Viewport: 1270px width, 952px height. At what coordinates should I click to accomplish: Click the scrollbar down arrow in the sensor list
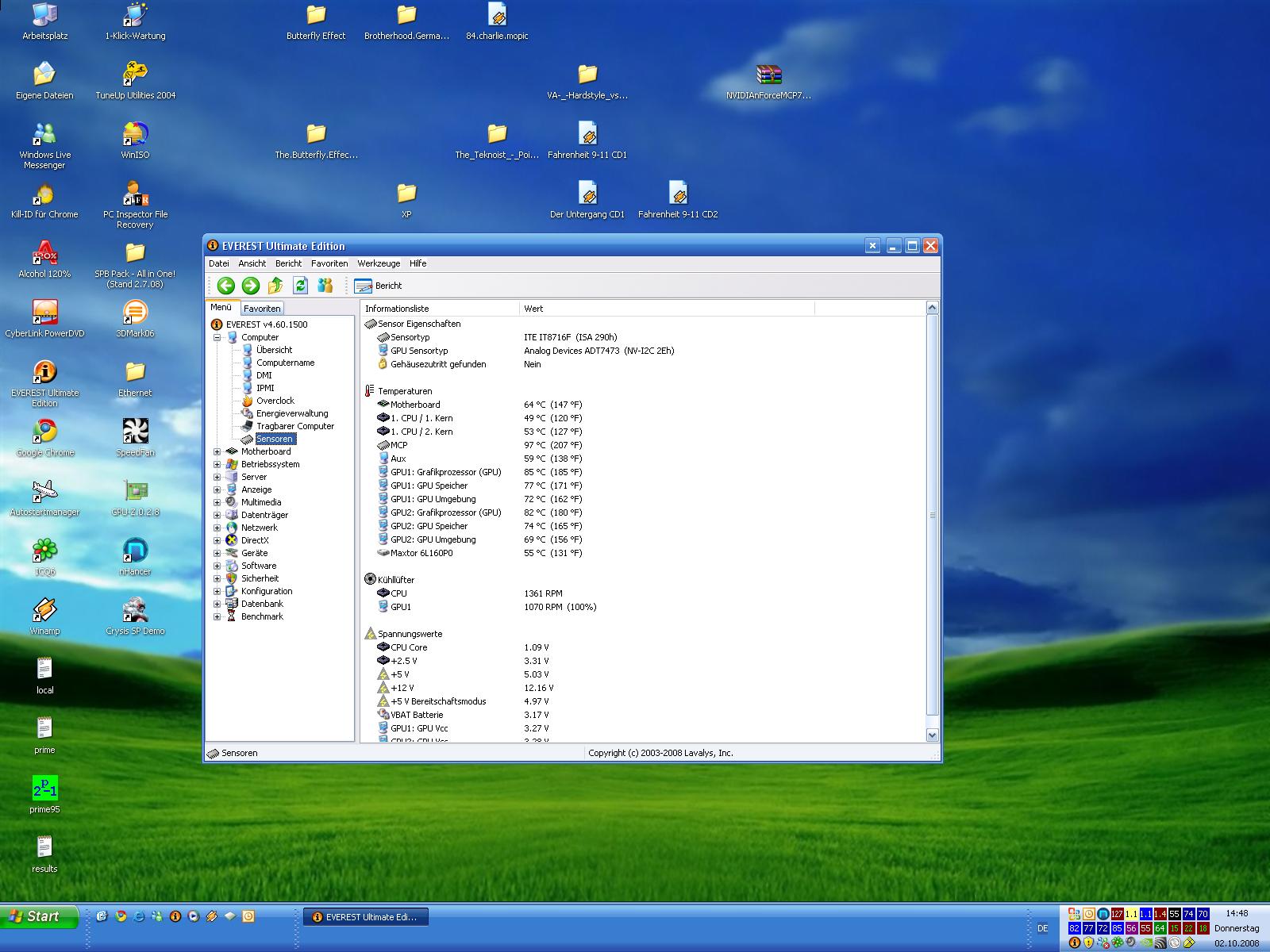point(933,735)
